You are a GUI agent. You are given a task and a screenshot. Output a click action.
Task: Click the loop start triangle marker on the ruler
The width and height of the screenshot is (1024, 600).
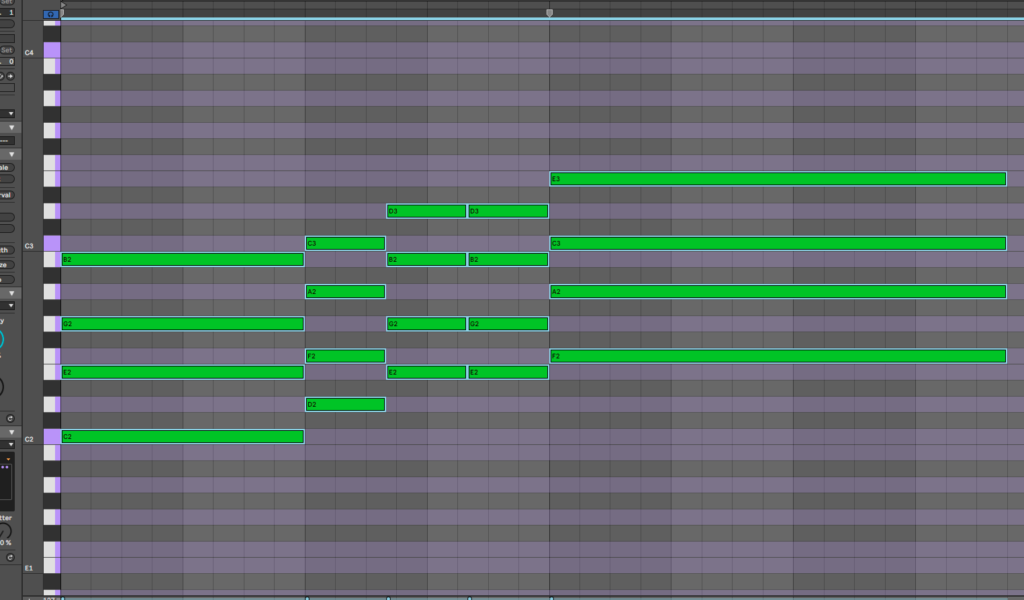tap(64, 5)
